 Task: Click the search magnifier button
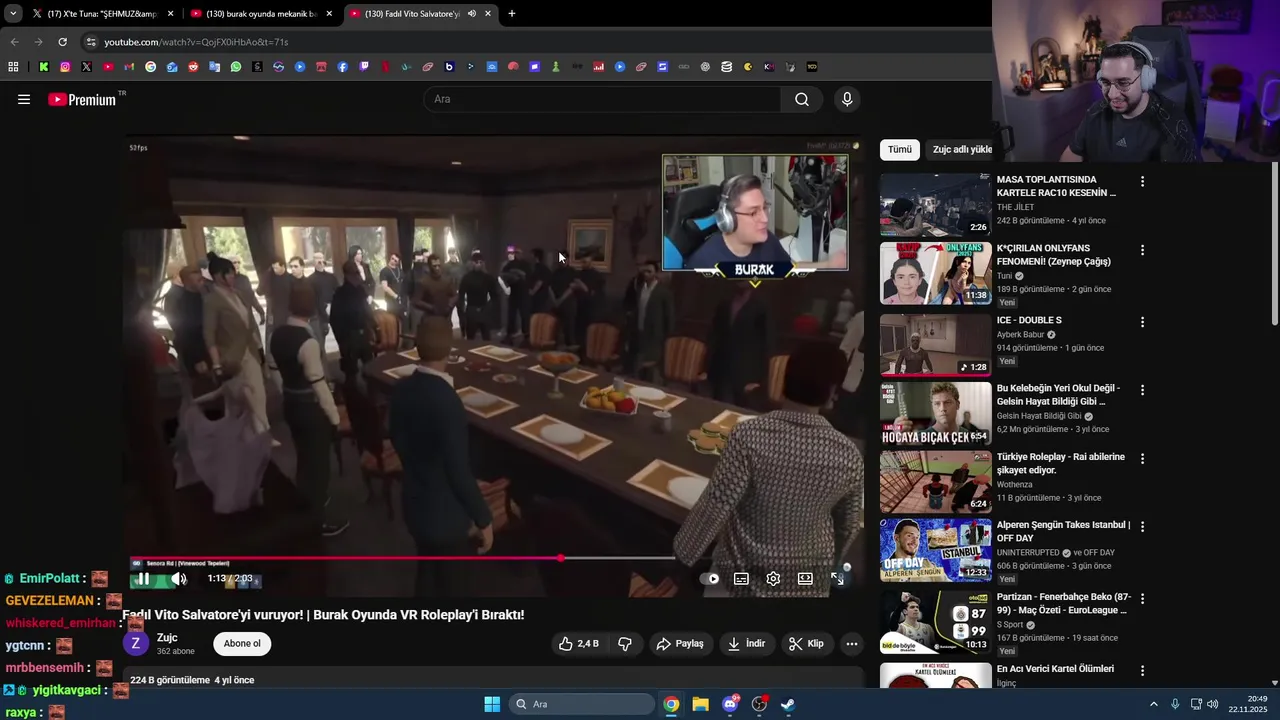(802, 99)
